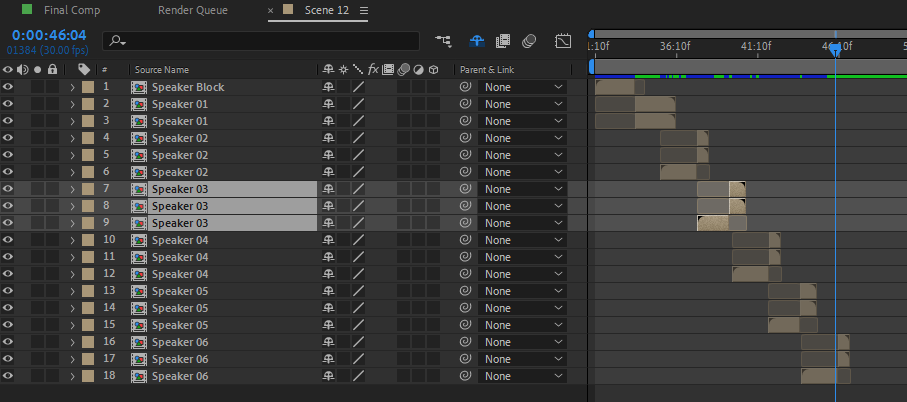
Task: Click the layer search field
Action: pyautogui.click(x=265, y=41)
